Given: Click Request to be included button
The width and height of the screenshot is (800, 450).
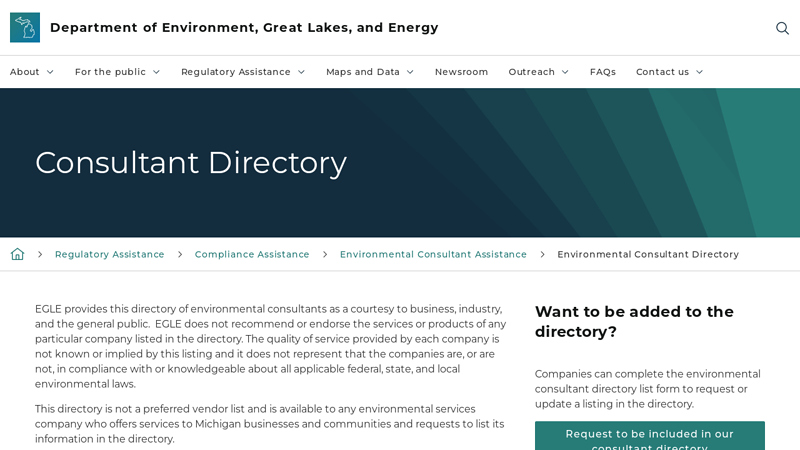Looking at the screenshot, I should tap(649, 436).
